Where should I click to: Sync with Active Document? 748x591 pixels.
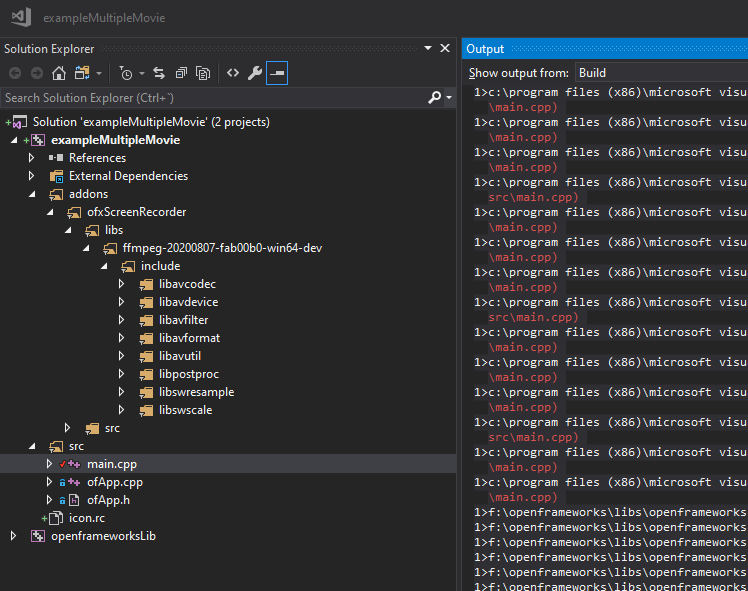pyautogui.click(x=159, y=73)
